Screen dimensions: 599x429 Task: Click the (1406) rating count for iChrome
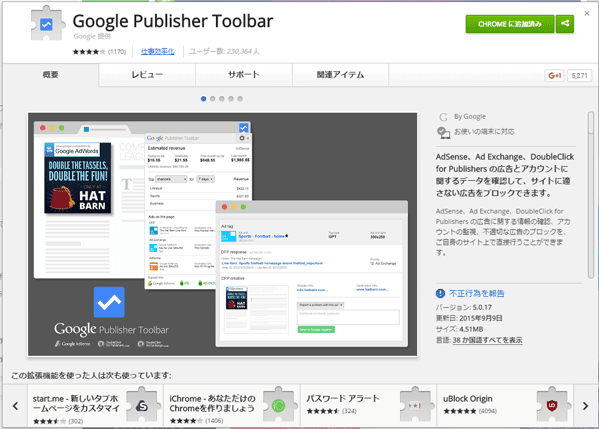(214, 421)
